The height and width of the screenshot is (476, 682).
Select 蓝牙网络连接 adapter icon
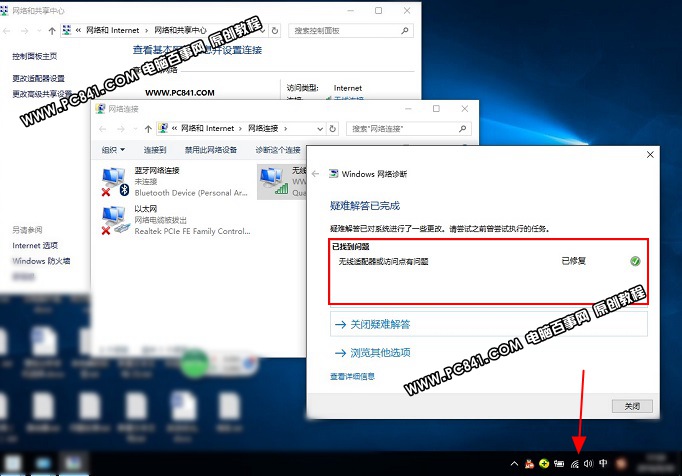coord(115,182)
